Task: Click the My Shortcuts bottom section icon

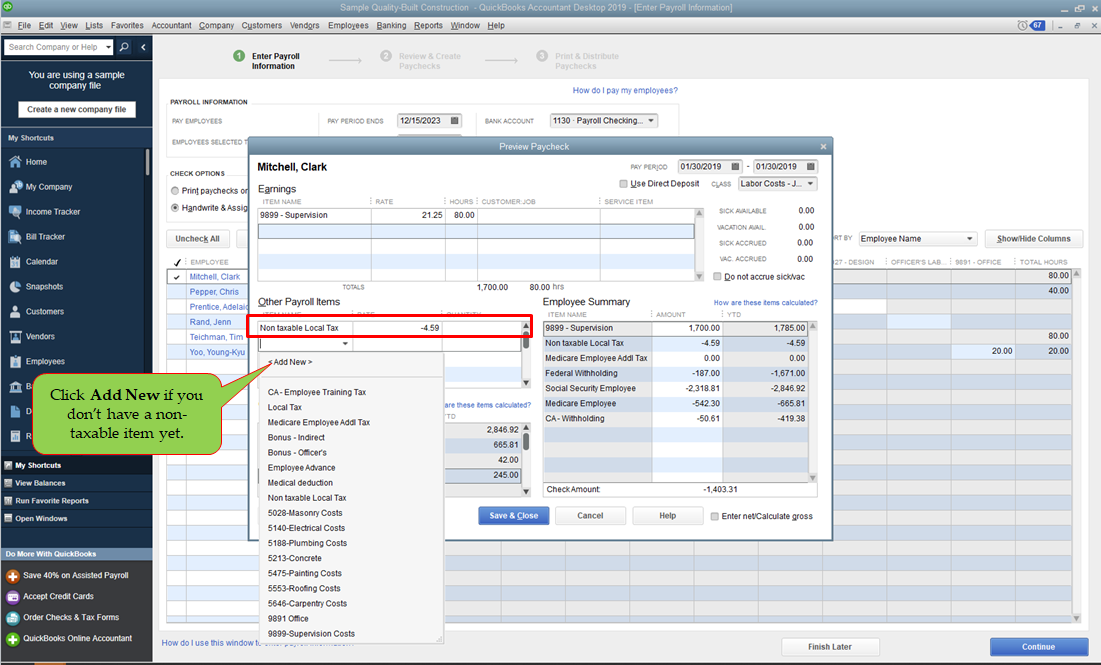Action: tap(8, 465)
